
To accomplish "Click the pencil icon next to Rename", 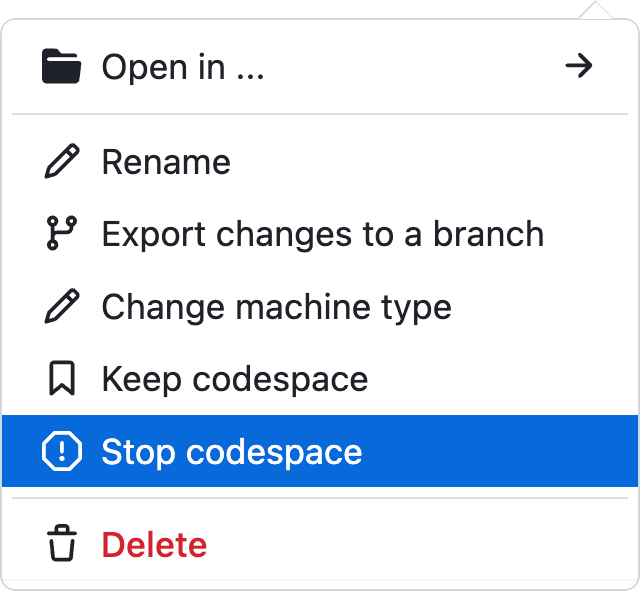I will pos(61,162).
